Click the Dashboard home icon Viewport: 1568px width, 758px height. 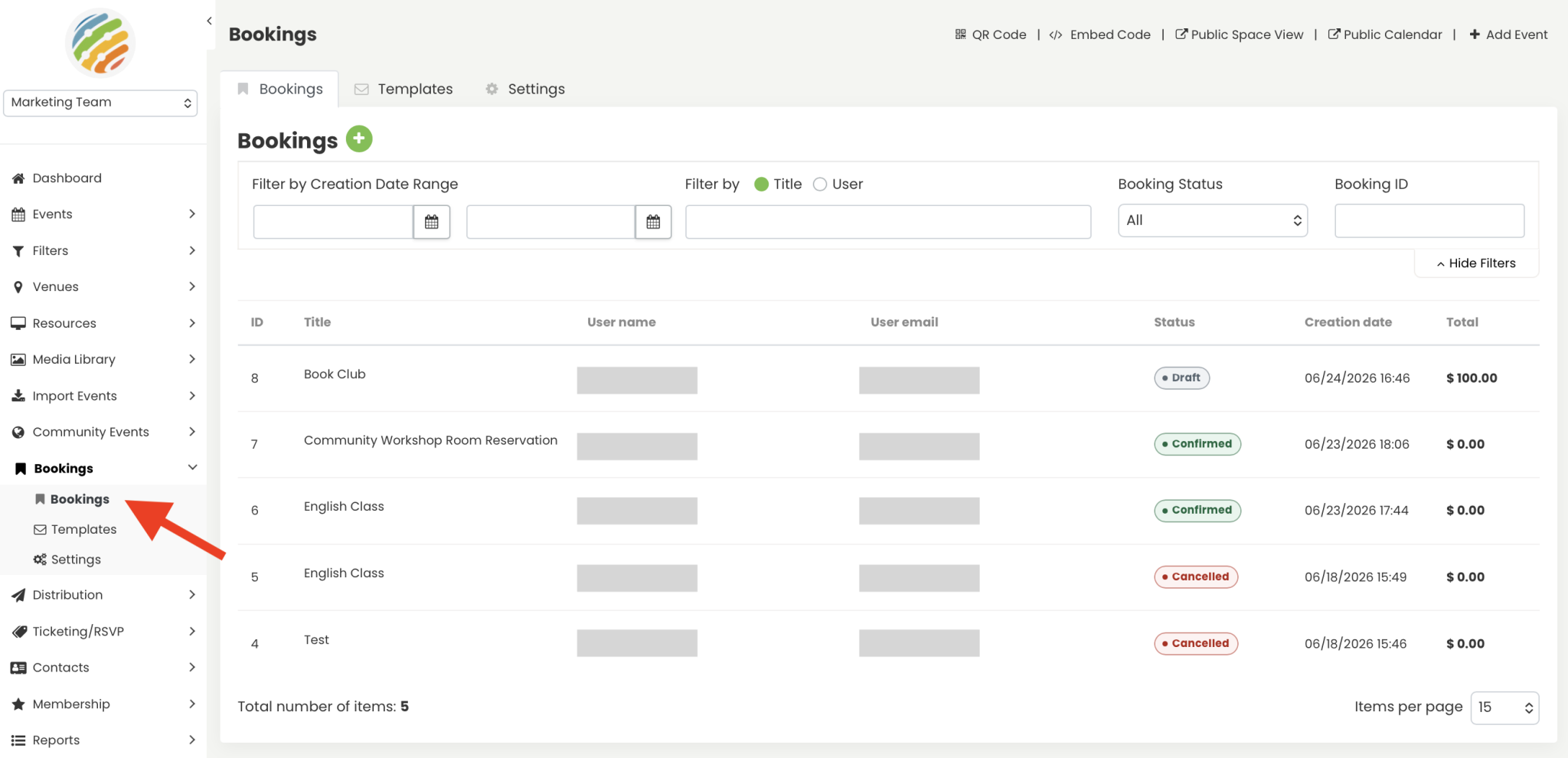pyautogui.click(x=18, y=178)
